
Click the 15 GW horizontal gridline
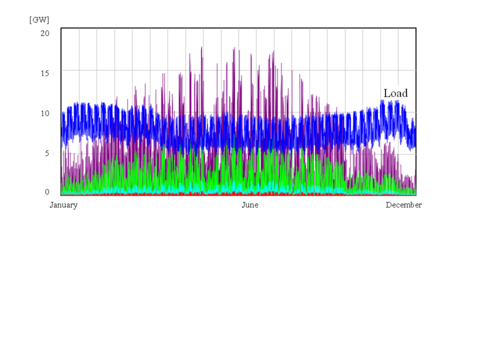pyautogui.click(x=238, y=70)
